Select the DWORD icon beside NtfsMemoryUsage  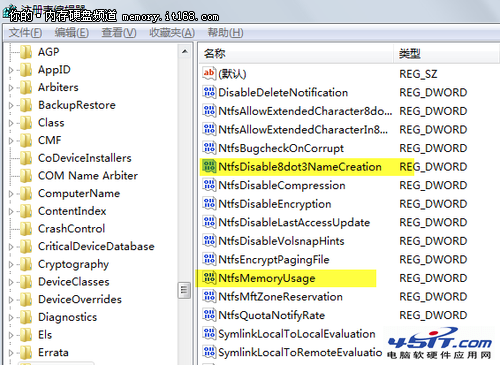point(209,277)
